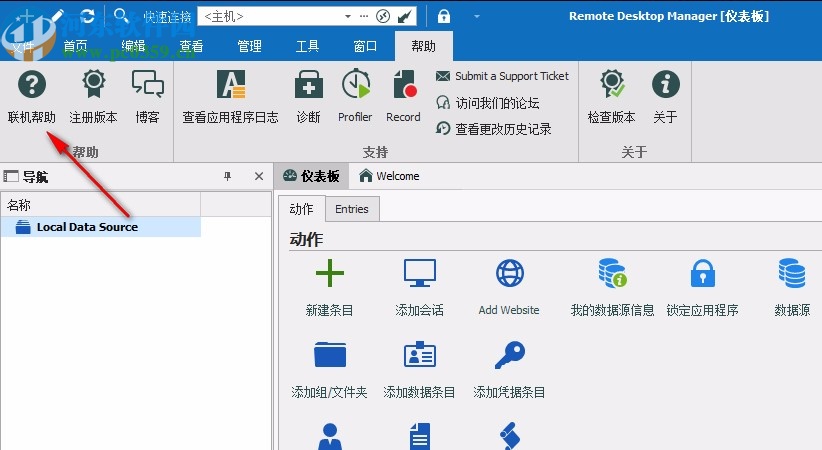Click the quick connect search icon
Image resolution: width=822 pixels, height=450 pixels.
click(121, 16)
